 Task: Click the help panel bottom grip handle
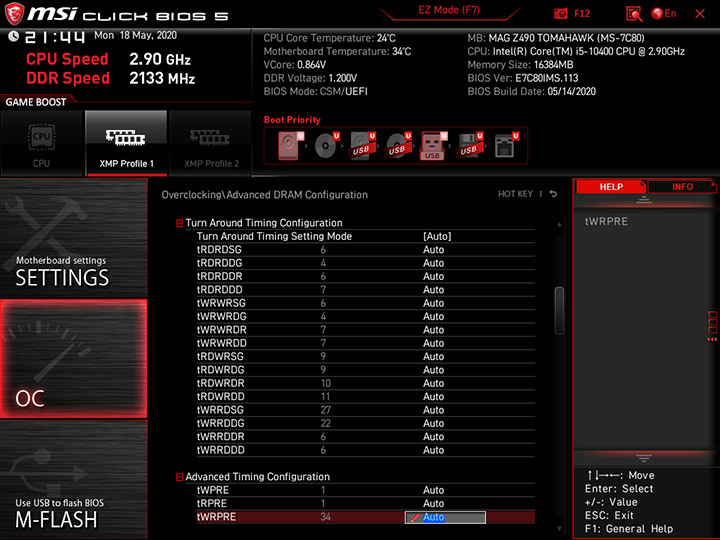point(643,458)
